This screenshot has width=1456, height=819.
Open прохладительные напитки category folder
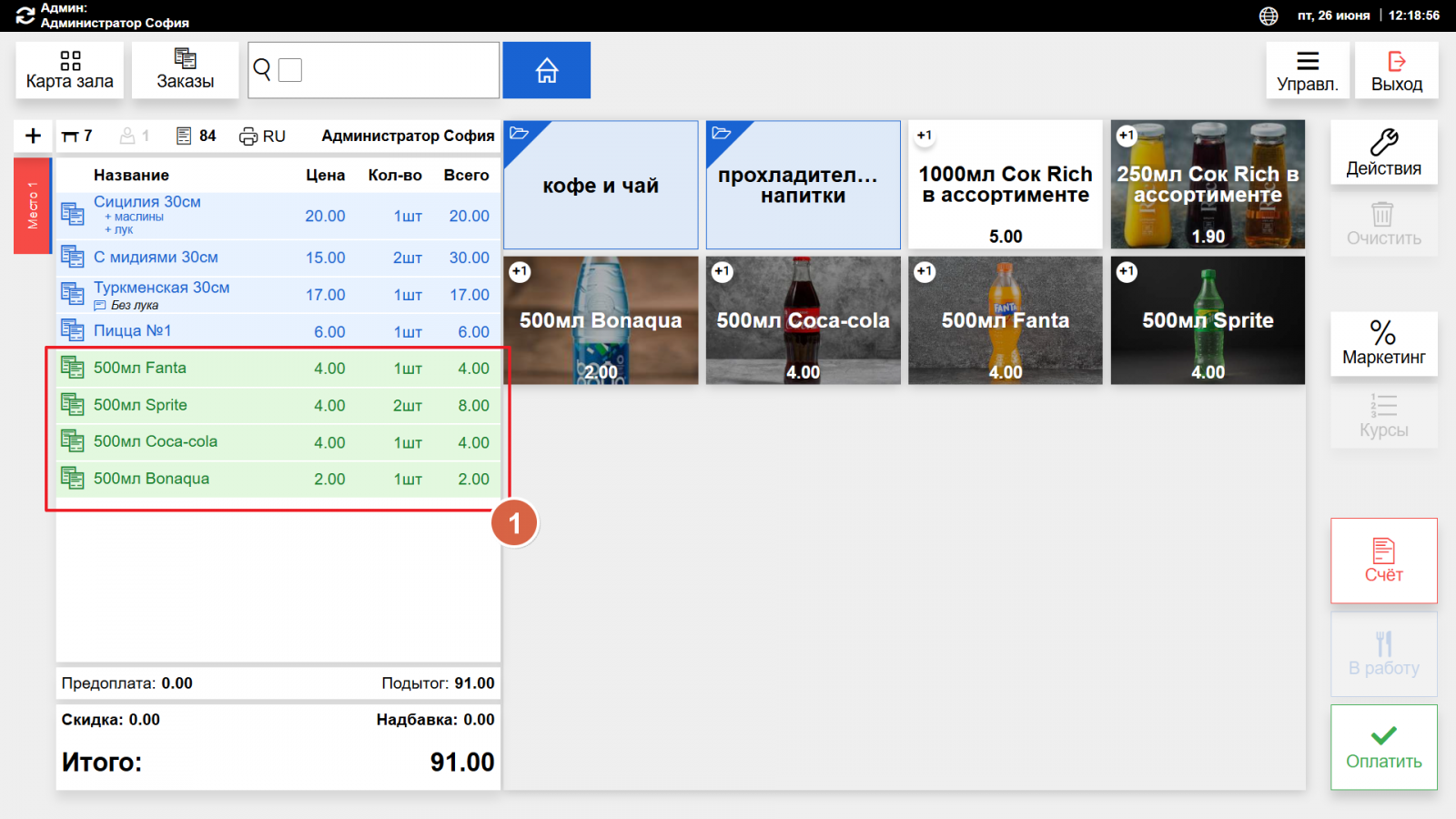coord(803,185)
